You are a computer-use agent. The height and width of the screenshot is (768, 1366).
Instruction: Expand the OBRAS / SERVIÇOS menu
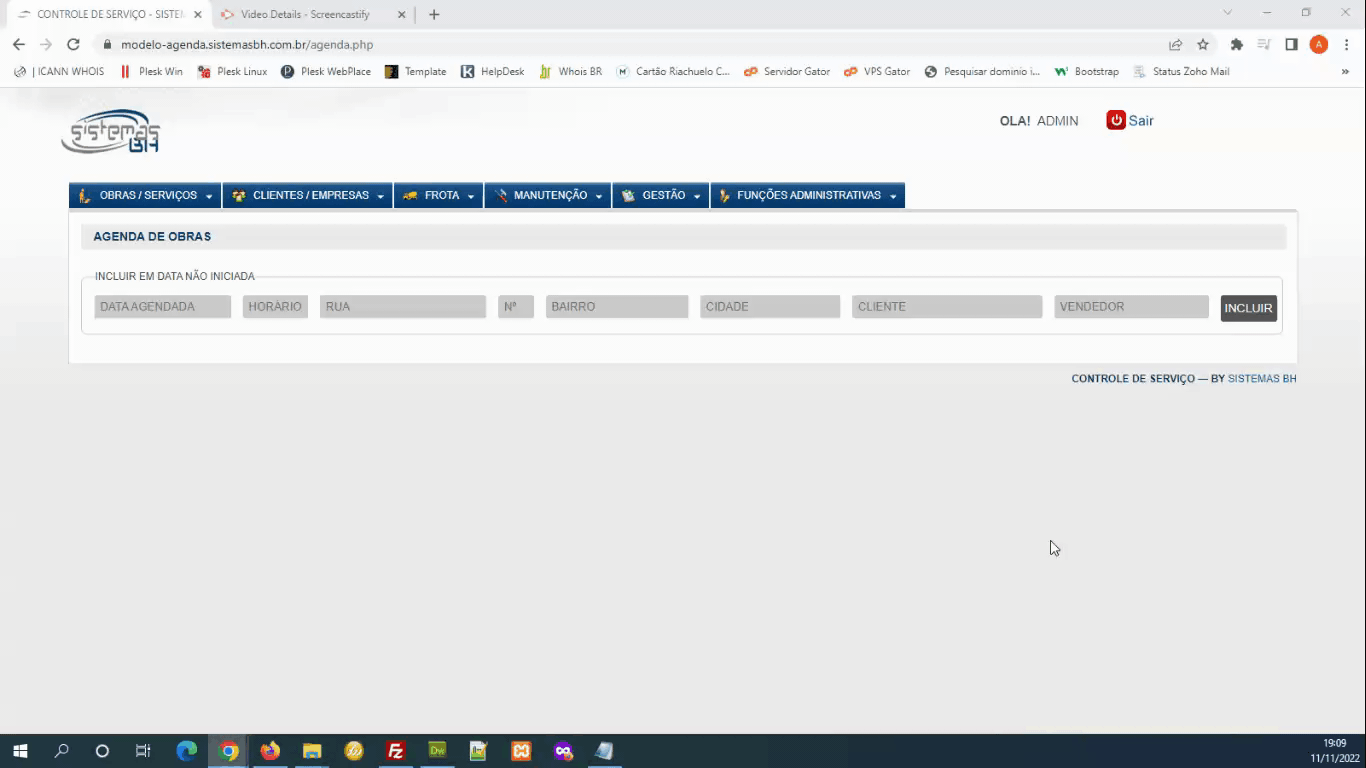click(x=145, y=196)
